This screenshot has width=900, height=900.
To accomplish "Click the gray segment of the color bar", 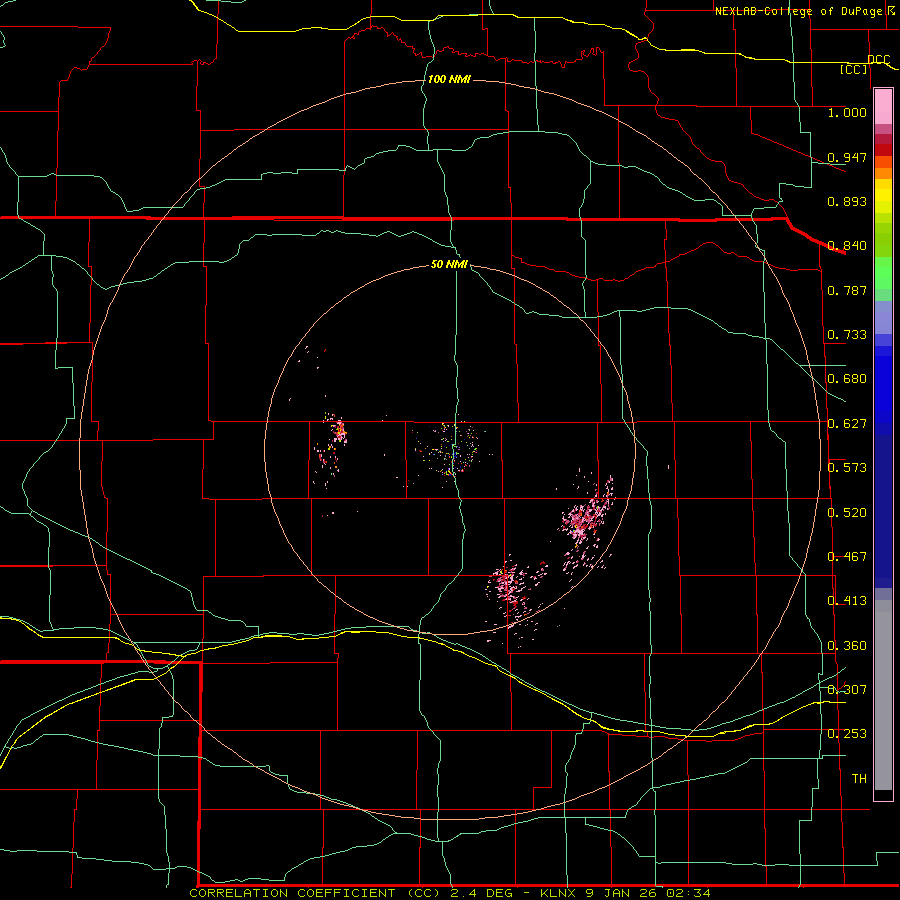I will pyautogui.click(x=883, y=695).
